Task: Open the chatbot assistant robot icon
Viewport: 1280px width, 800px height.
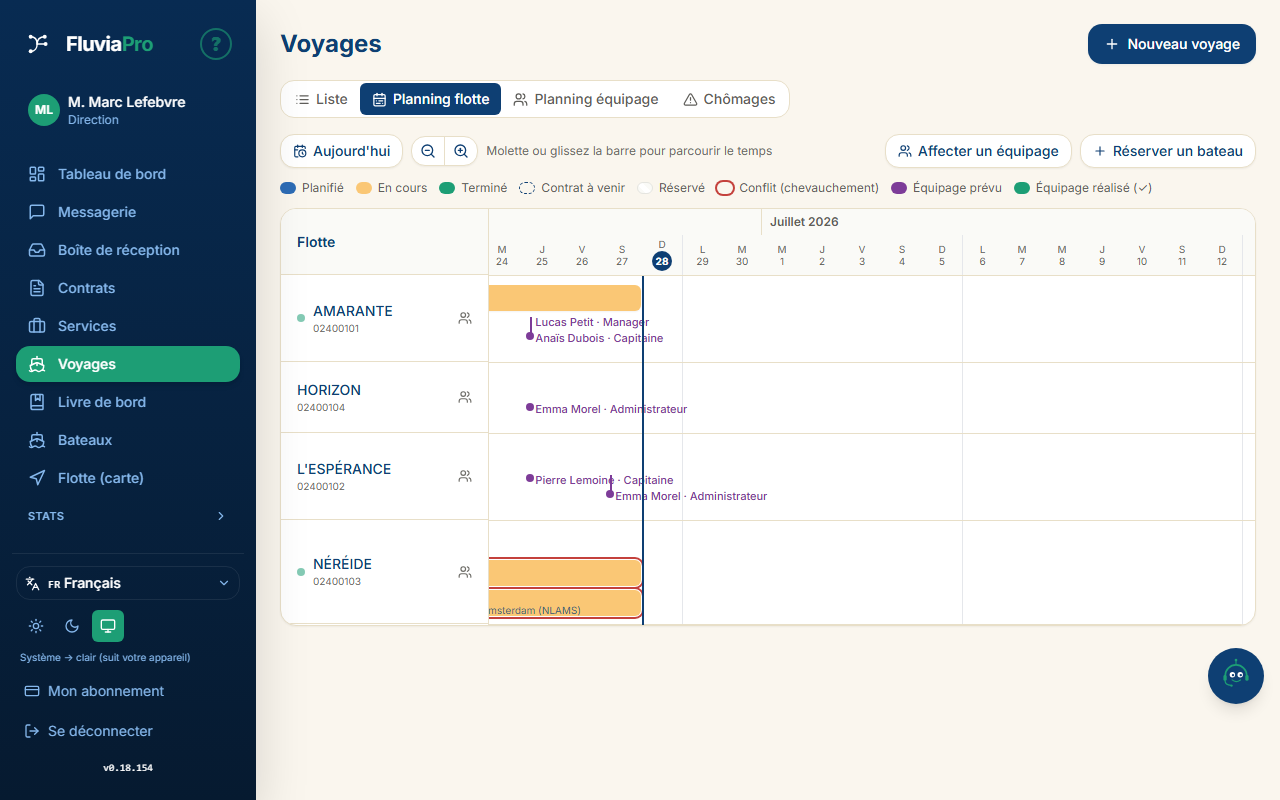Action: (x=1236, y=676)
